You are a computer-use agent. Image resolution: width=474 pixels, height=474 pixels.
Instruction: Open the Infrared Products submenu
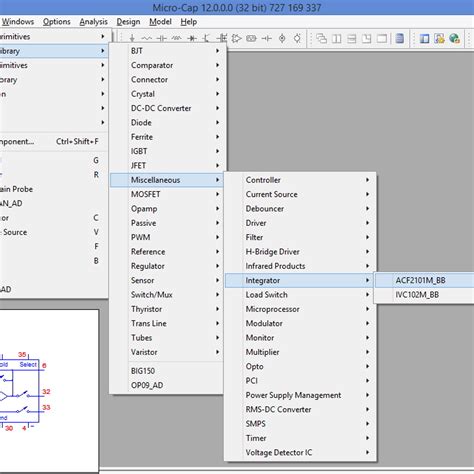click(300, 266)
